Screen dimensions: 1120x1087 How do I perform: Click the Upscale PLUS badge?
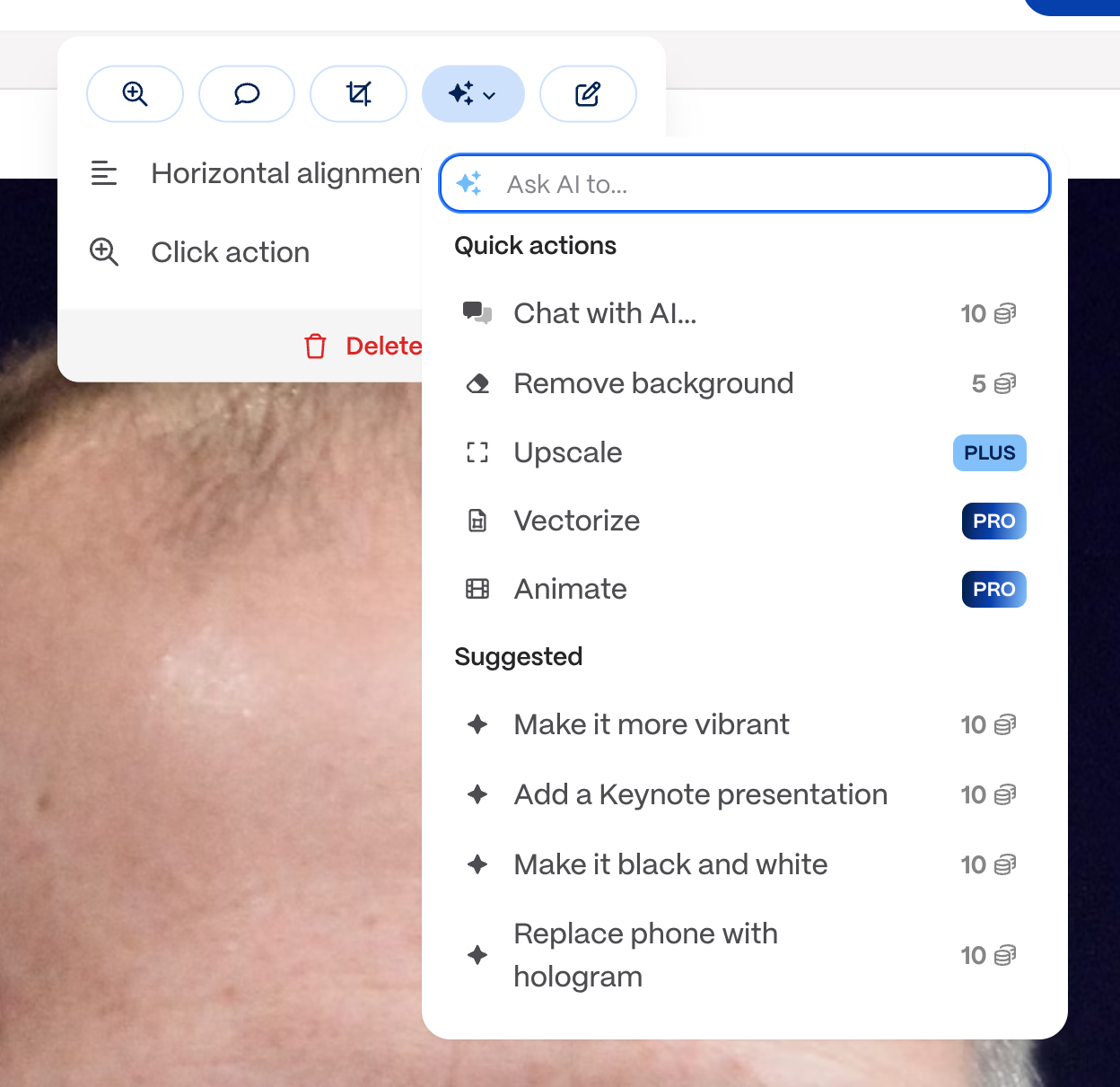click(989, 452)
